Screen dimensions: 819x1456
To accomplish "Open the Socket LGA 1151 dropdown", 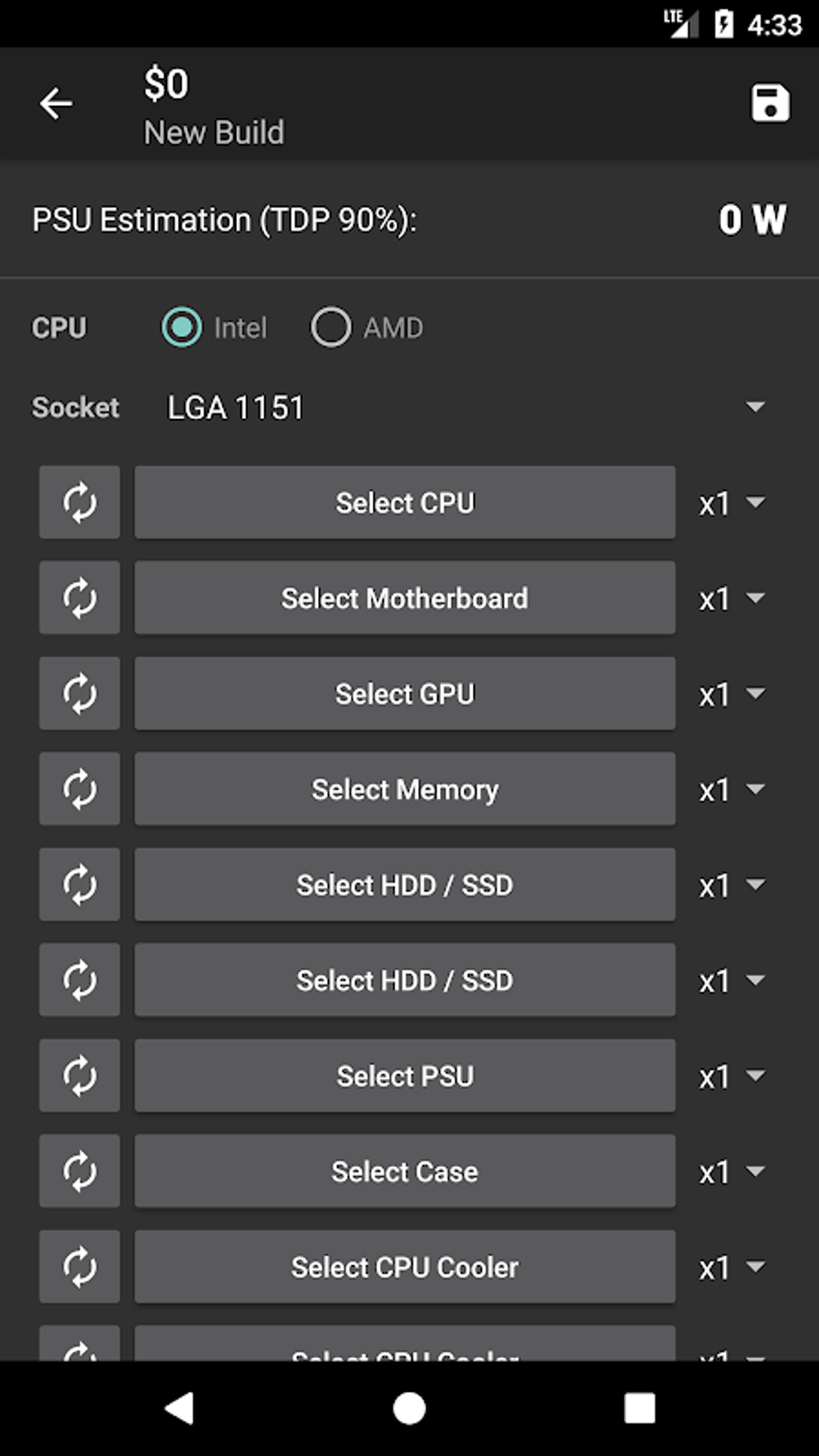I will [466, 408].
